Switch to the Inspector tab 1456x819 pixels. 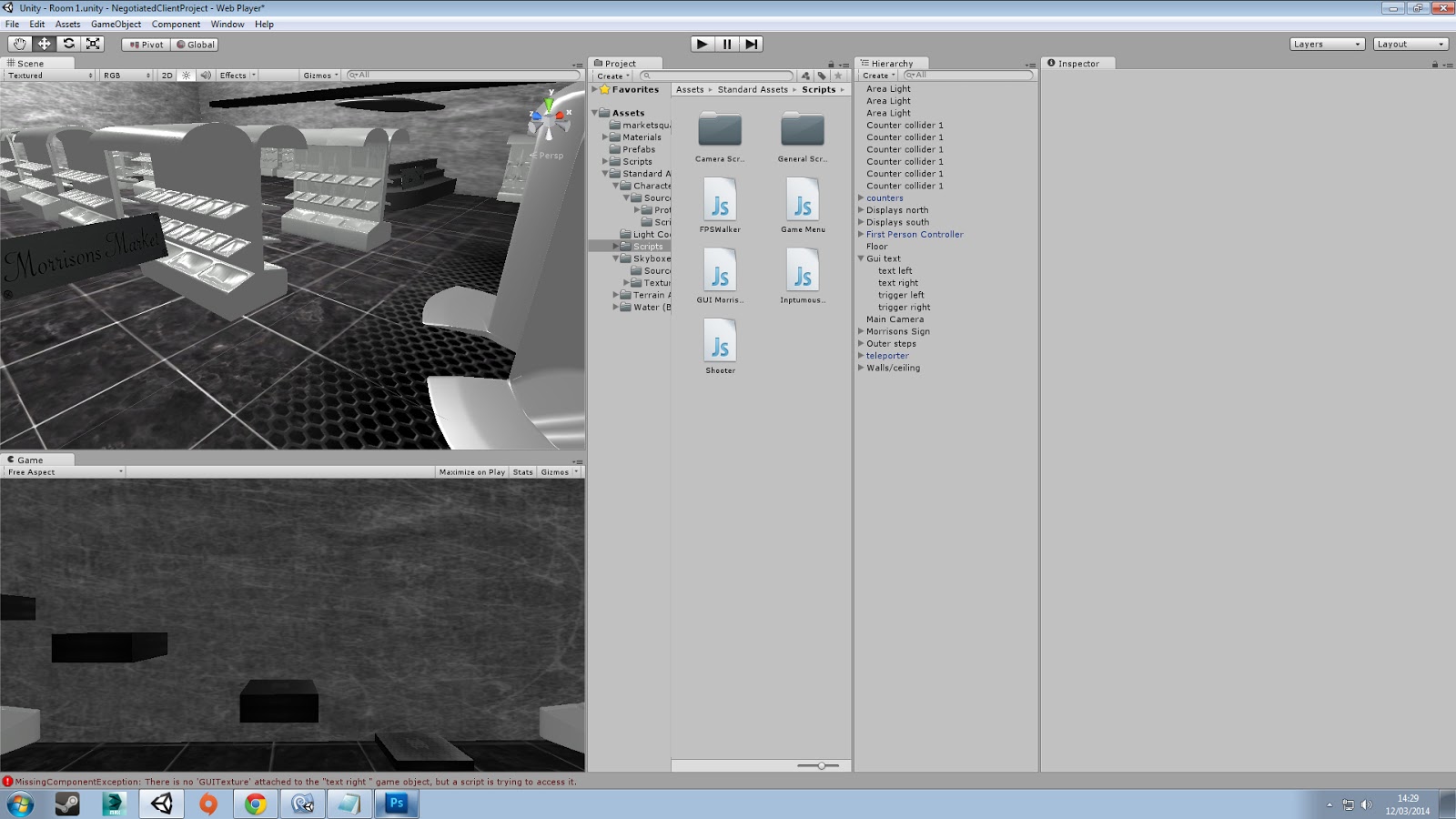tap(1078, 64)
